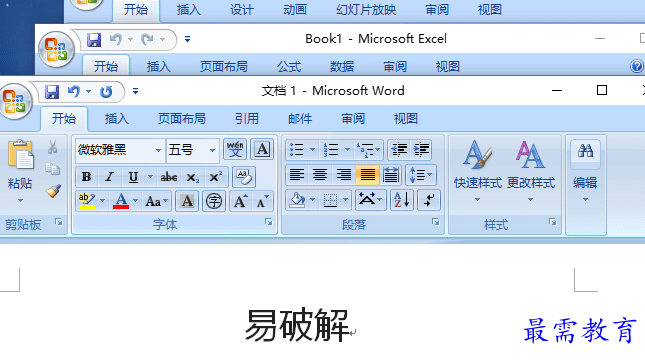
Task: Increase paragraph indent
Action: click(421, 150)
